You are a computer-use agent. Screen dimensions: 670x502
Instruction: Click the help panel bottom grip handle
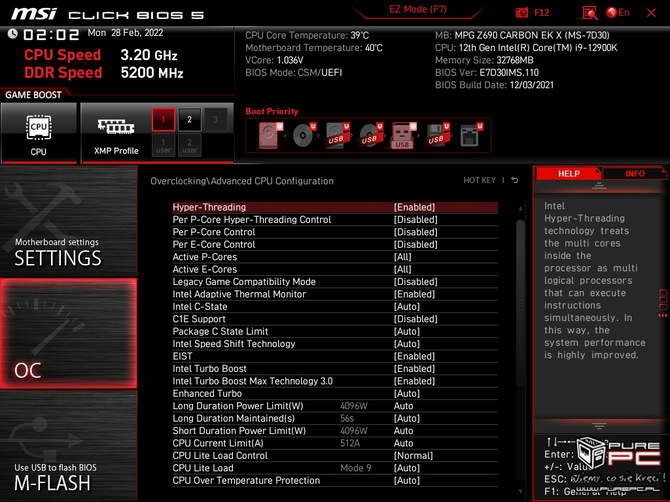coord(599,426)
